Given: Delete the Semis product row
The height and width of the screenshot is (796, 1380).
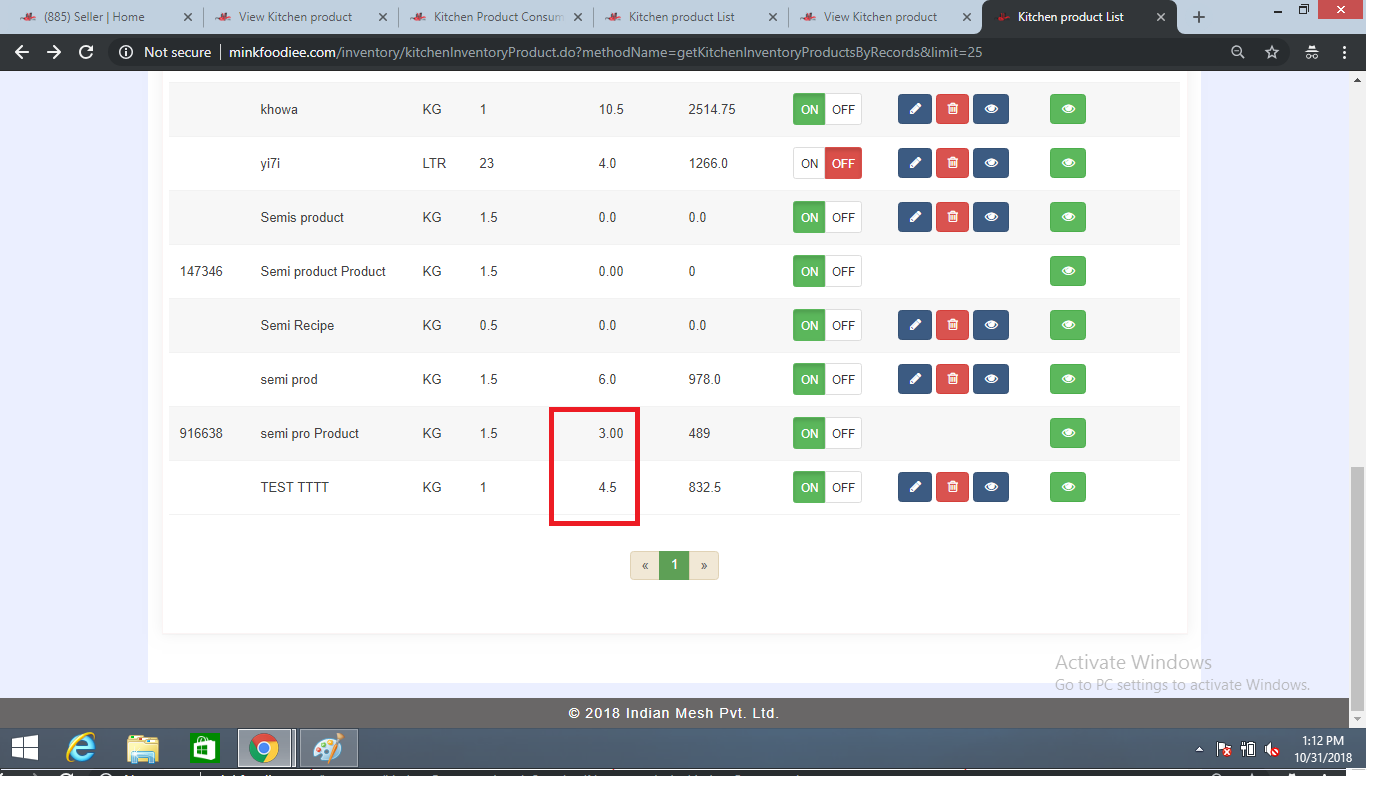Looking at the screenshot, I should pyautogui.click(x=952, y=217).
